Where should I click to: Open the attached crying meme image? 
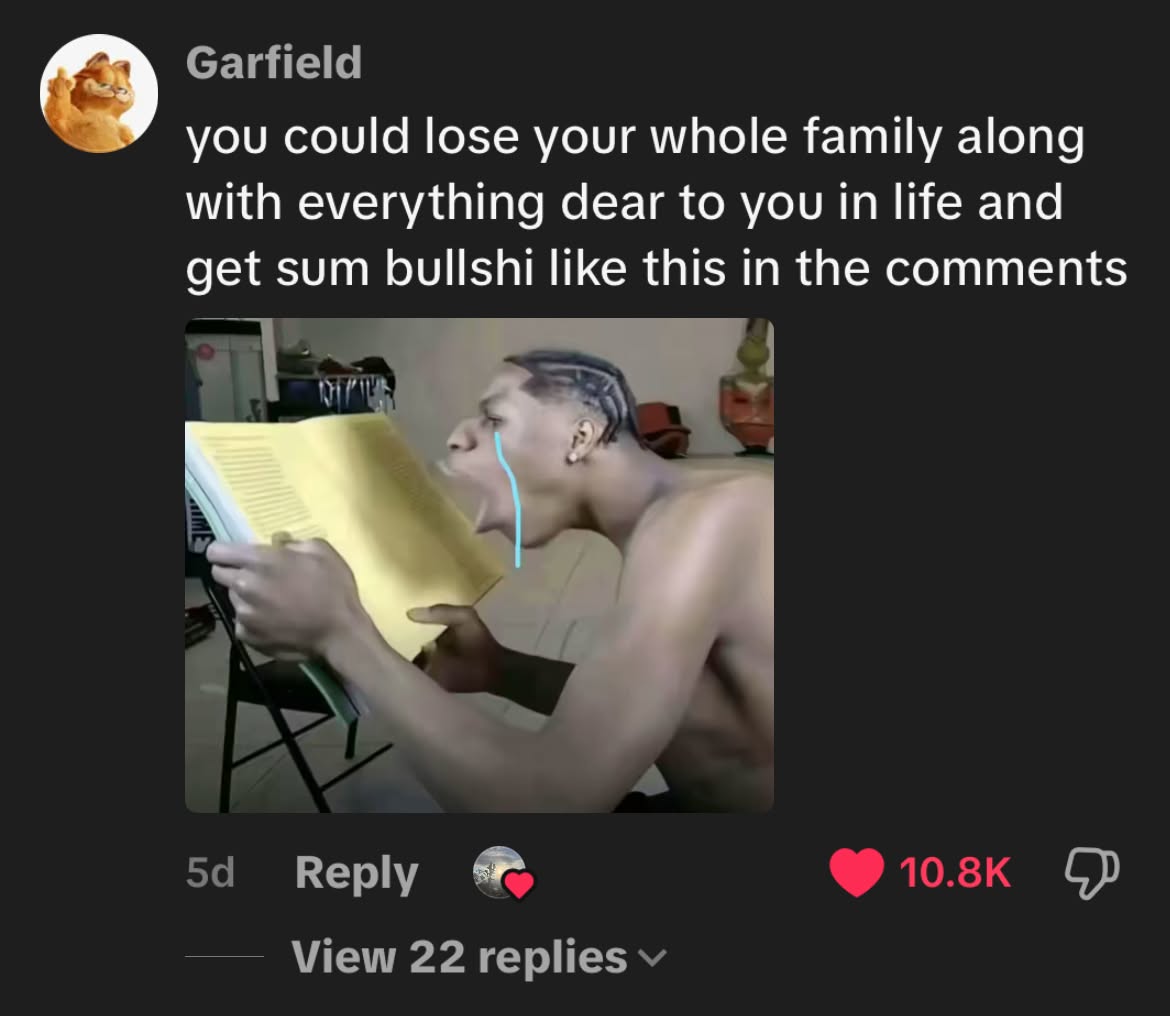pos(479,565)
